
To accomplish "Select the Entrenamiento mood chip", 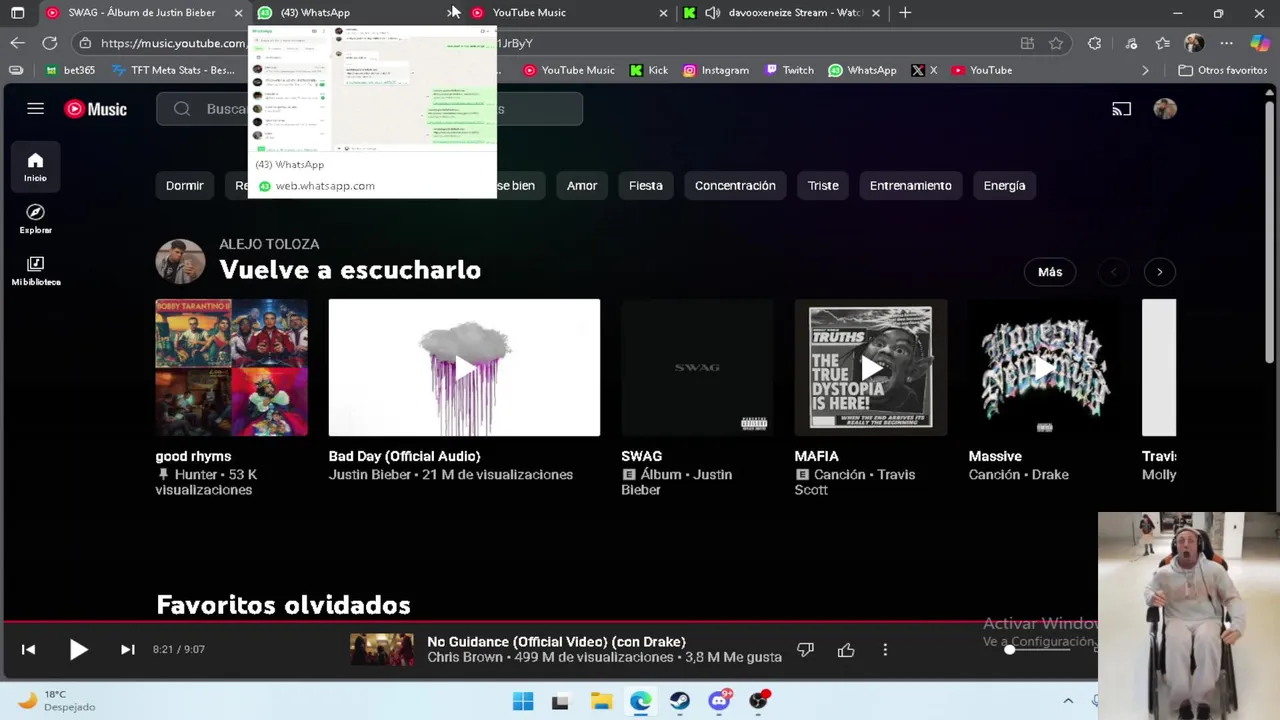I will tap(910, 185).
